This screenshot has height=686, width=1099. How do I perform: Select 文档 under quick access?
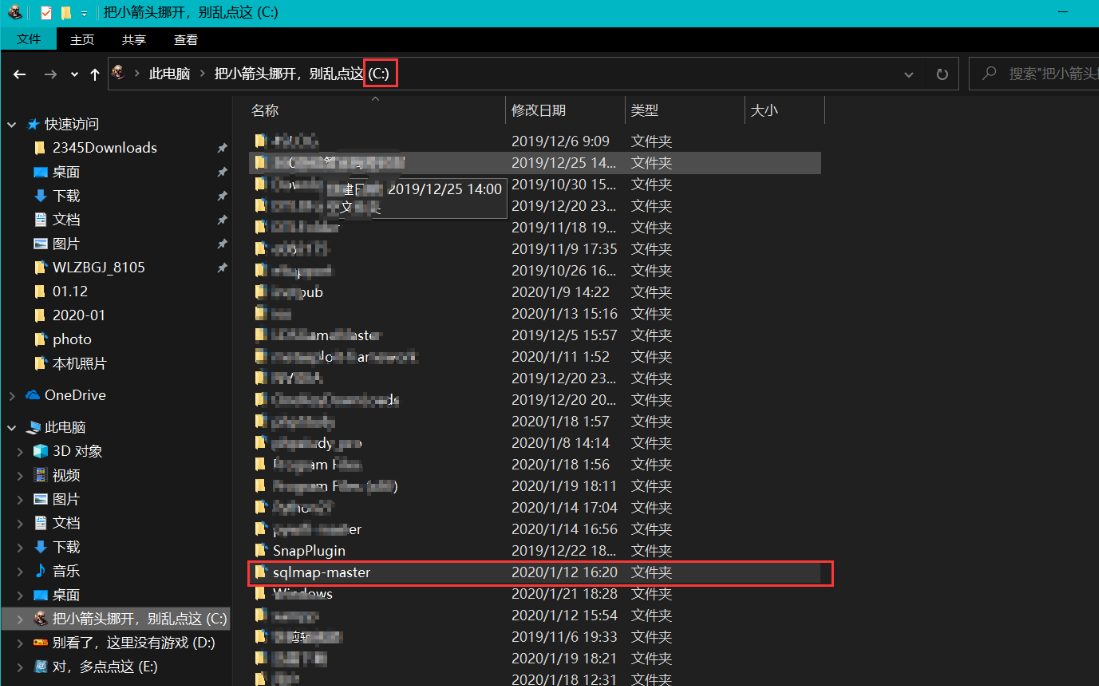pos(66,219)
